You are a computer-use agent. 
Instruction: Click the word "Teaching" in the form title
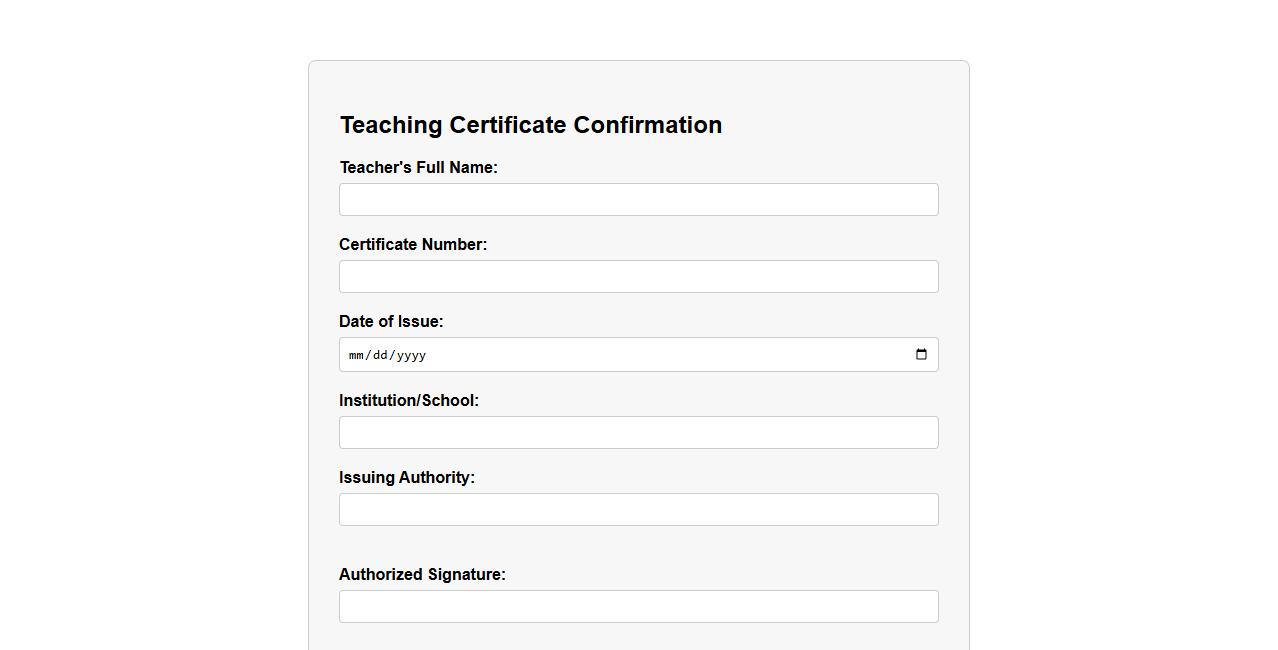(x=391, y=125)
